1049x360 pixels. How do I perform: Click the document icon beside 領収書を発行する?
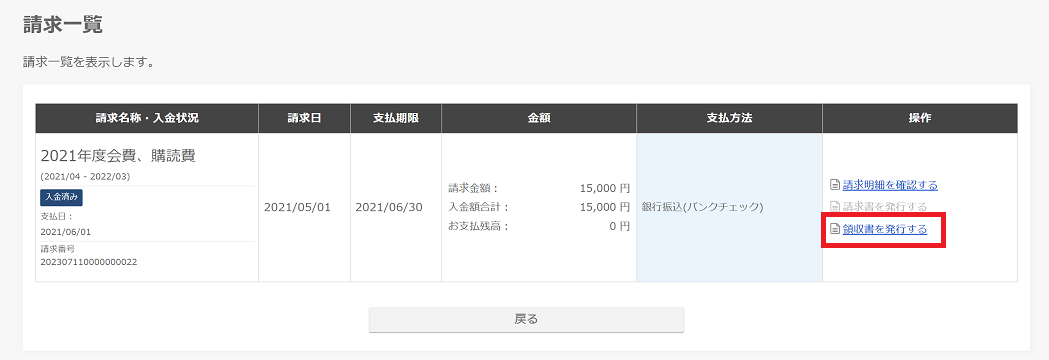[834, 229]
